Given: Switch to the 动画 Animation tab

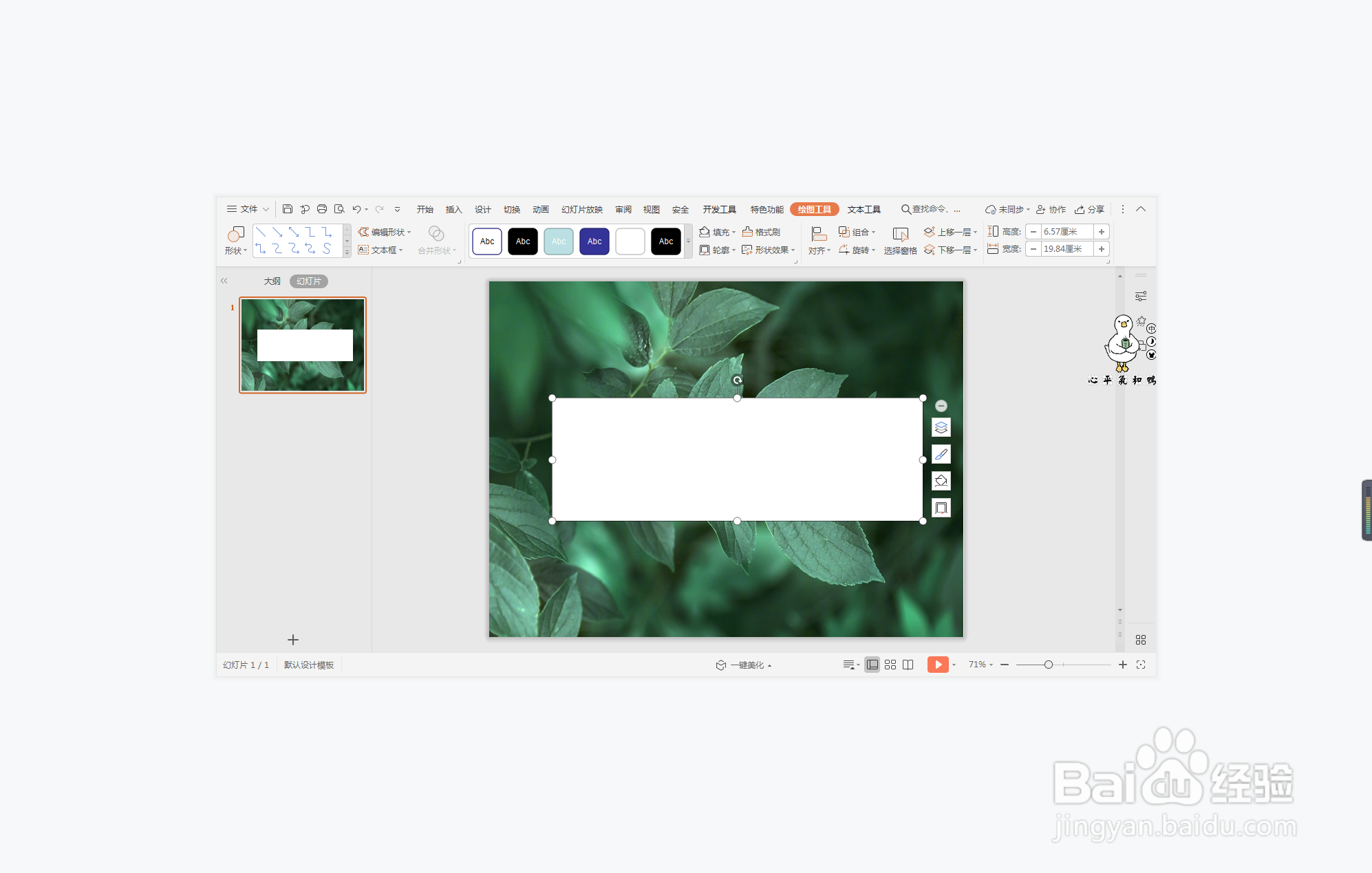Looking at the screenshot, I should point(540,209).
